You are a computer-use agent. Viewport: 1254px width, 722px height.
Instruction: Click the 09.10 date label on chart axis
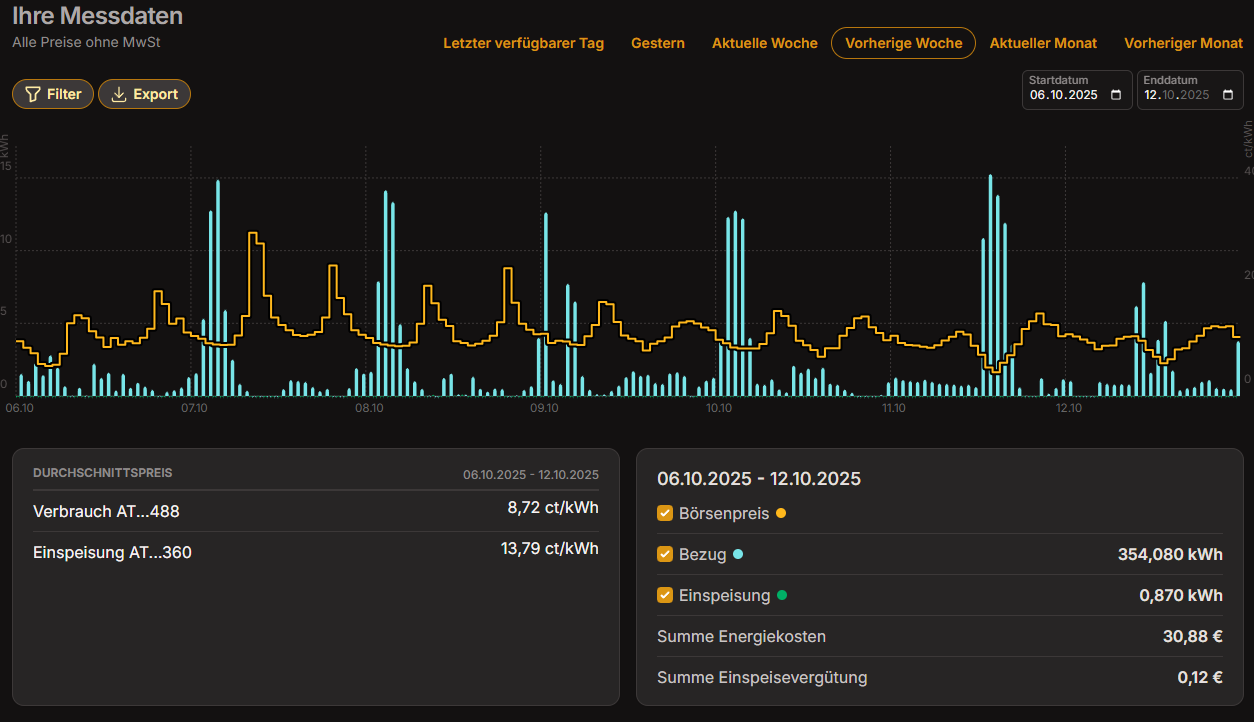click(x=544, y=408)
